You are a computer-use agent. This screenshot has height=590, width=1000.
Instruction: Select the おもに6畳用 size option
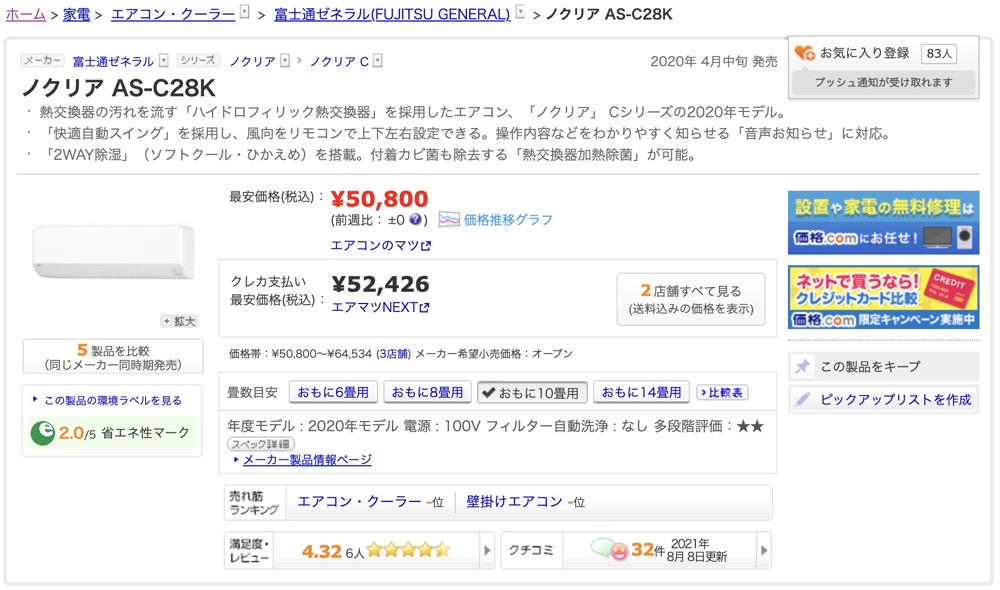tap(333, 392)
